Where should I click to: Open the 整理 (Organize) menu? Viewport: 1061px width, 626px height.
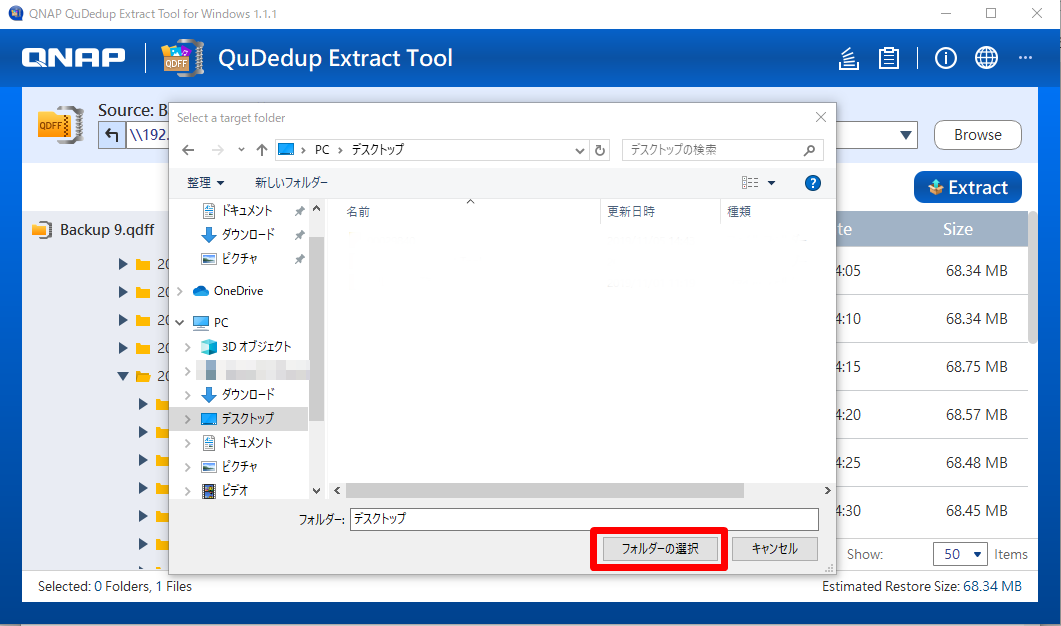(205, 183)
